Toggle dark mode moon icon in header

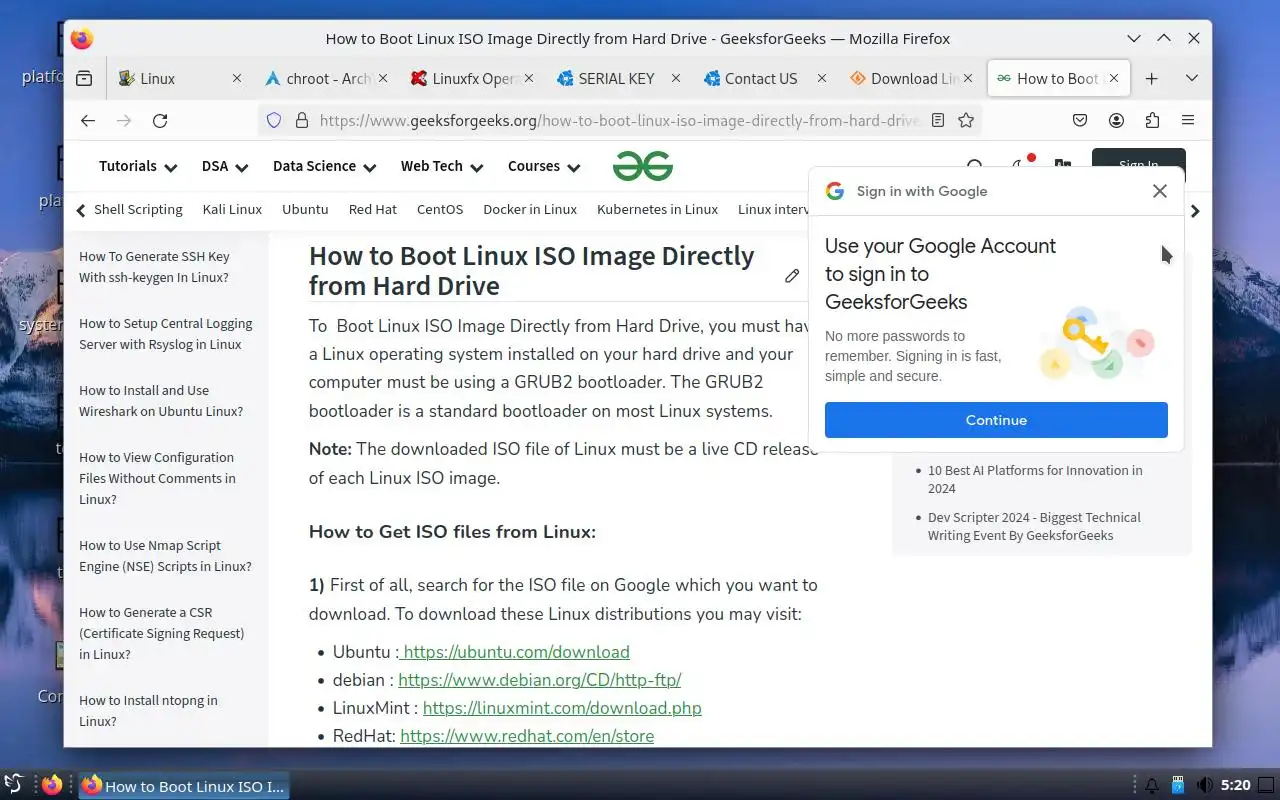pyautogui.click(x=1019, y=166)
